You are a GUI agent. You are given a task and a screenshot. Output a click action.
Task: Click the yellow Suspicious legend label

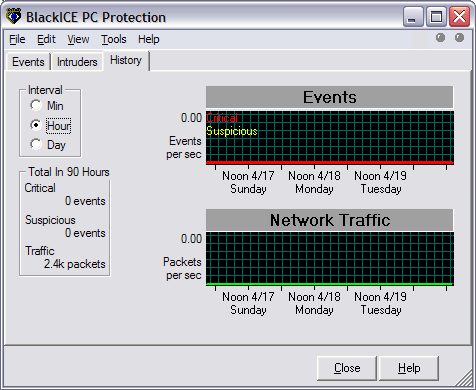click(232, 131)
